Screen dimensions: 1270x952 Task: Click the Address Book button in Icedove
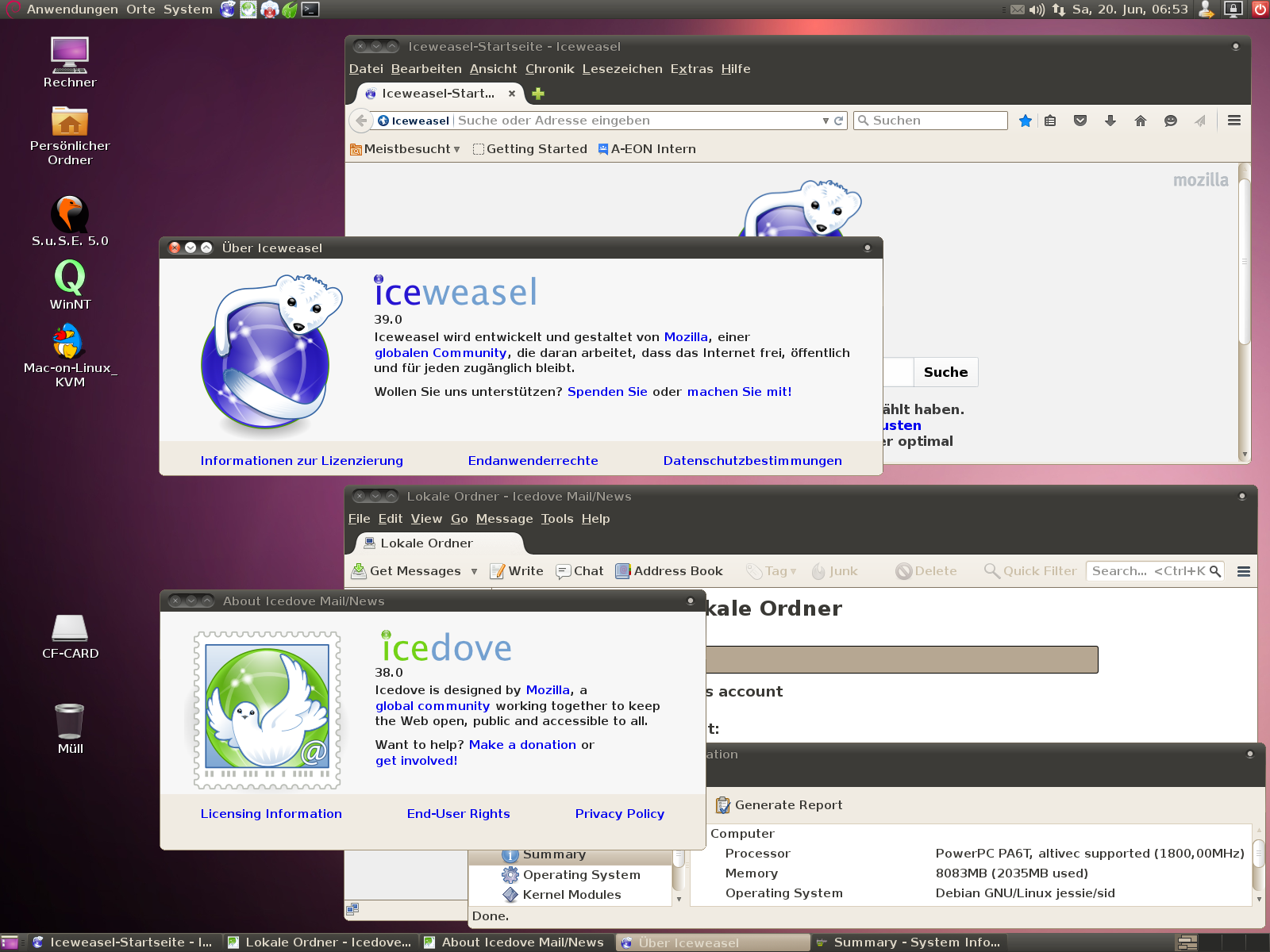(669, 571)
